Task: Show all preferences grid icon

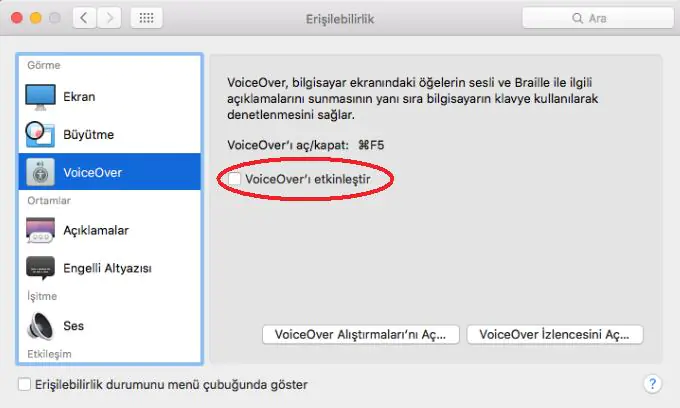Action: (x=147, y=18)
